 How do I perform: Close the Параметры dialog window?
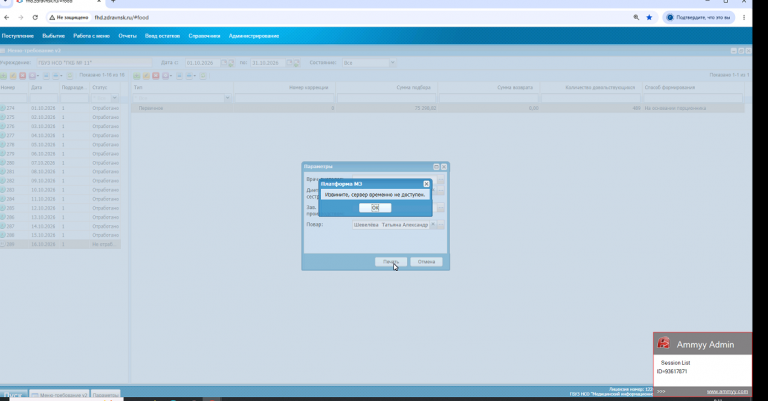pyautogui.click(x=444, y=166)
